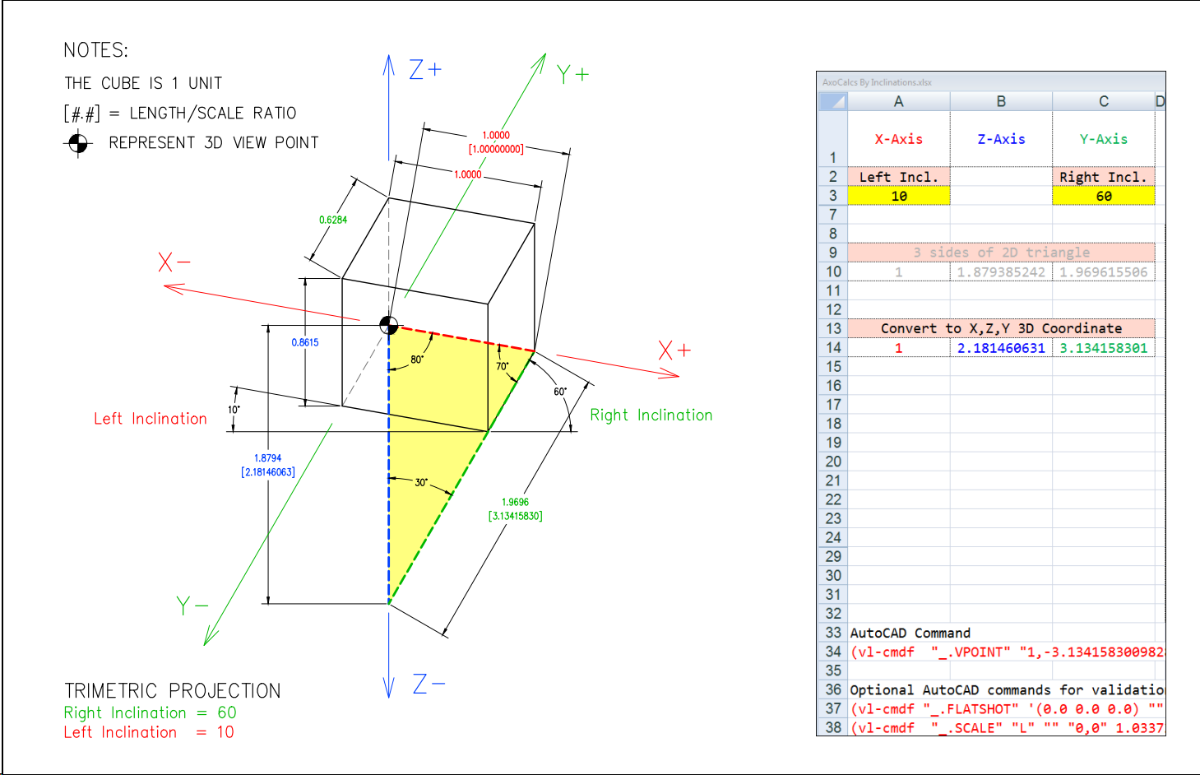Click the view point marker at the cube origin

(x=388, y=324)
